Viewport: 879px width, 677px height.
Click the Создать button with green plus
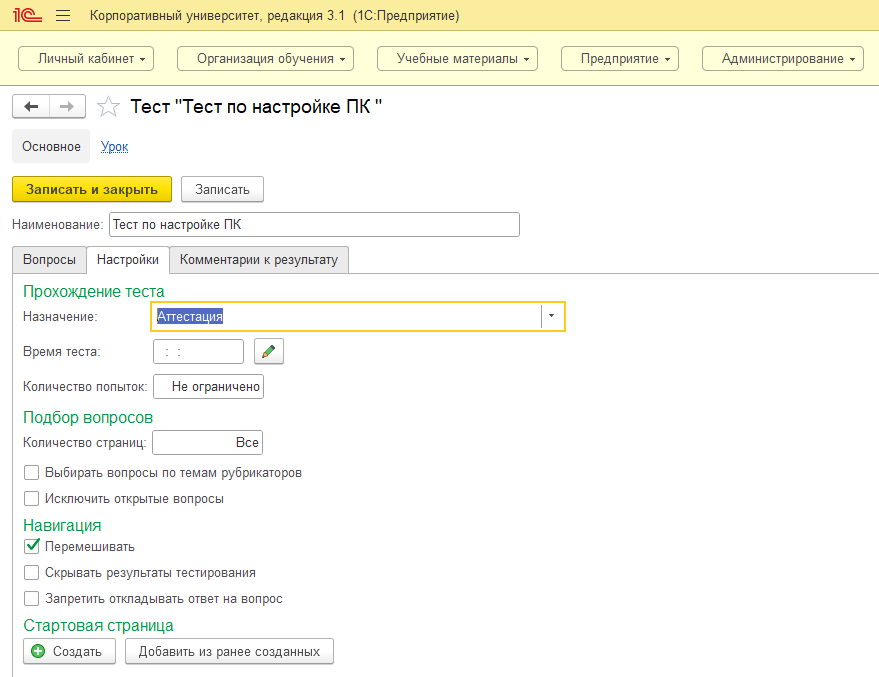(69, 651)
